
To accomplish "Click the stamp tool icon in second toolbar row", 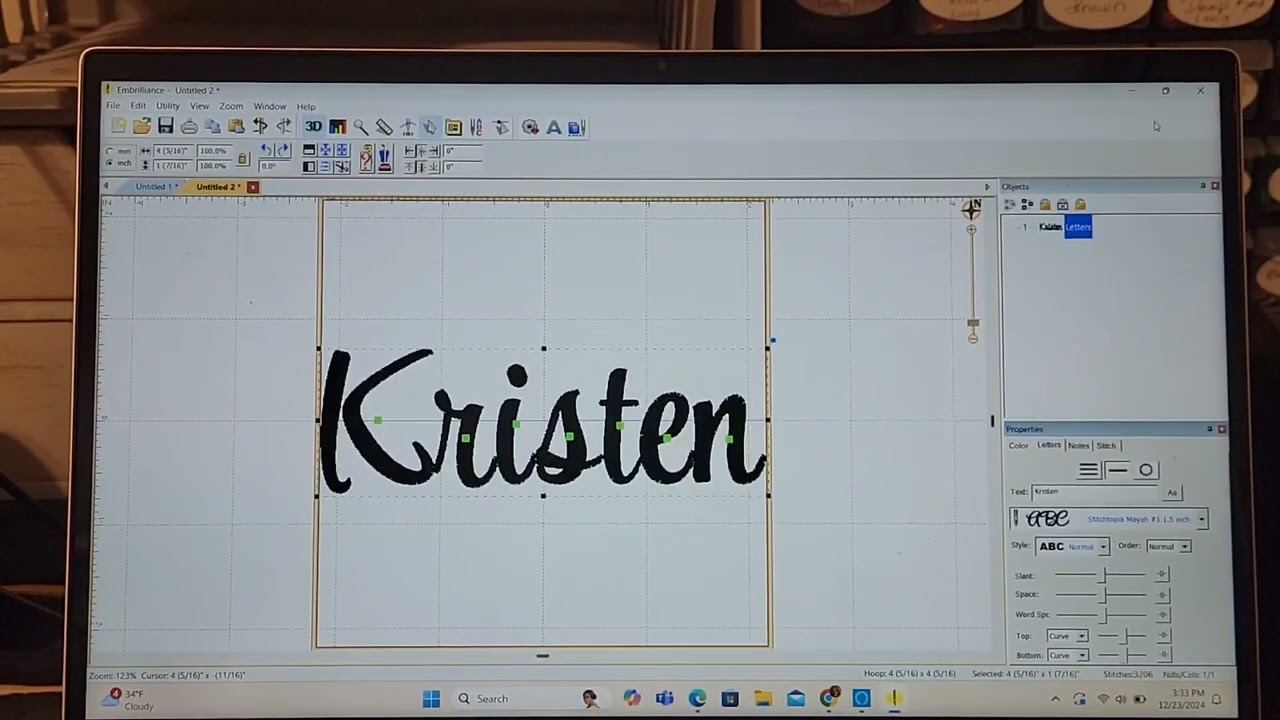I will 384,158.
